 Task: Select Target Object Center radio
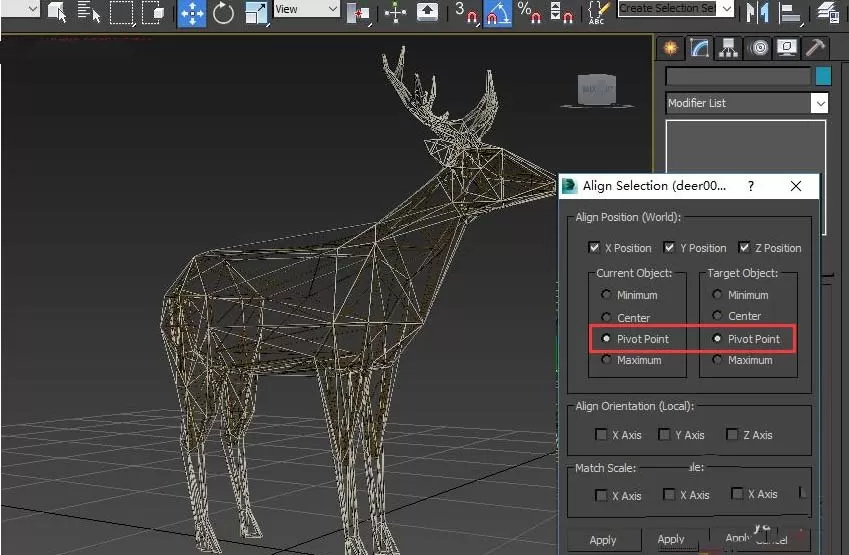tap(717, 315)
